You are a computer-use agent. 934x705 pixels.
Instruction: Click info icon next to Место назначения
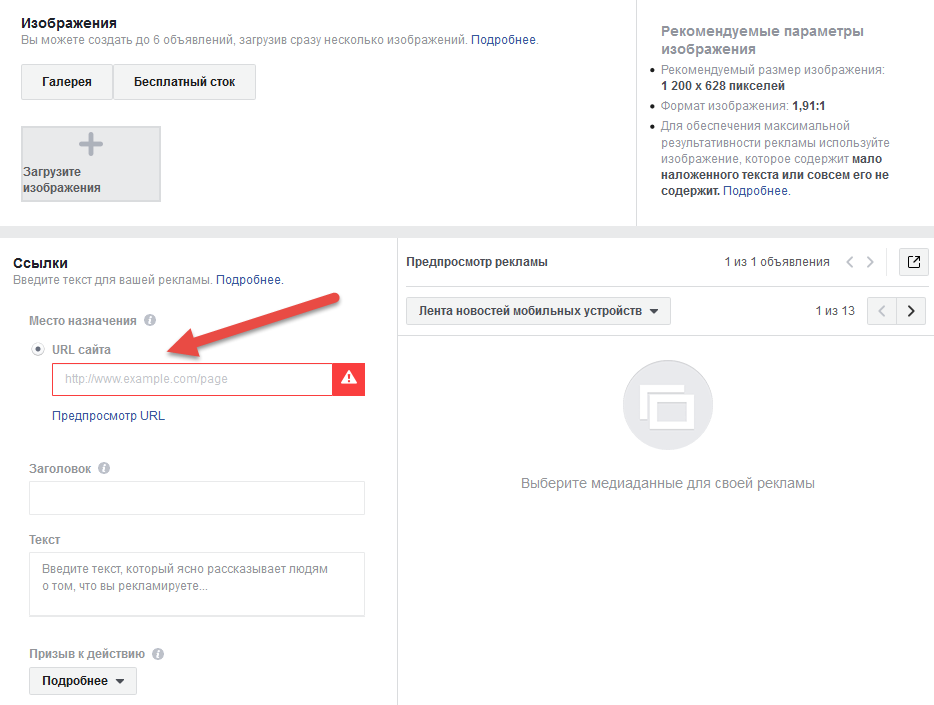point(150,320)
